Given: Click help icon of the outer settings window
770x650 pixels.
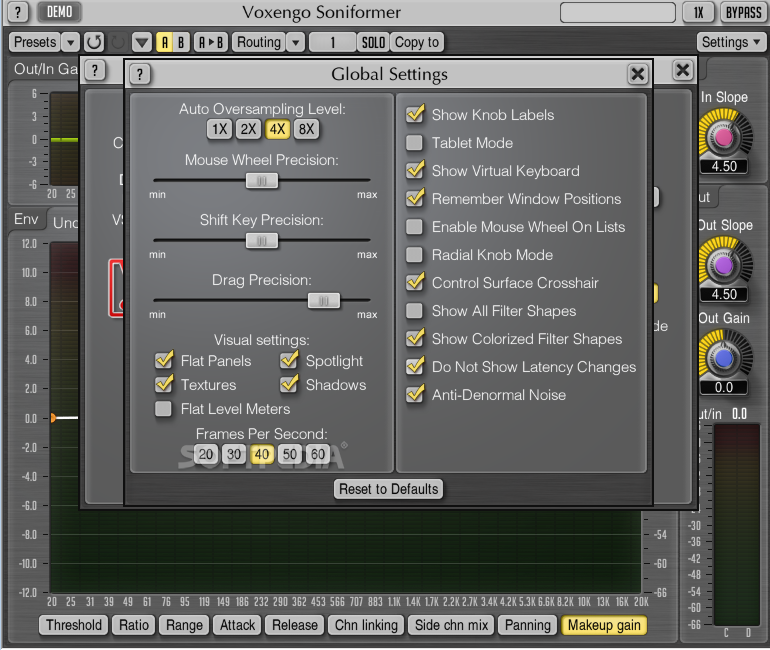Looking at the screenshot, I should [x=95, y=70].
